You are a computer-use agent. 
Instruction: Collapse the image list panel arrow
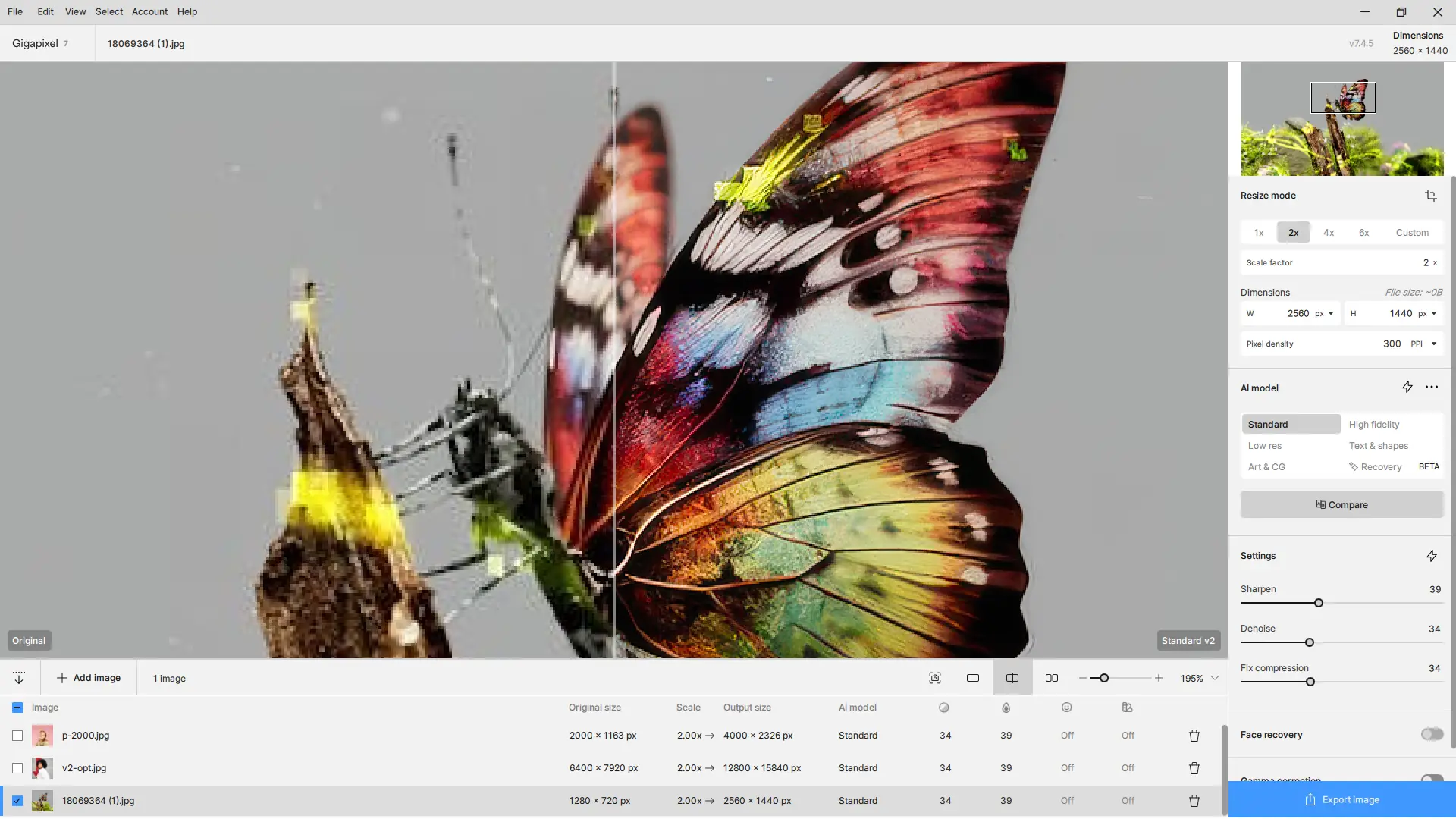[19, 678]
